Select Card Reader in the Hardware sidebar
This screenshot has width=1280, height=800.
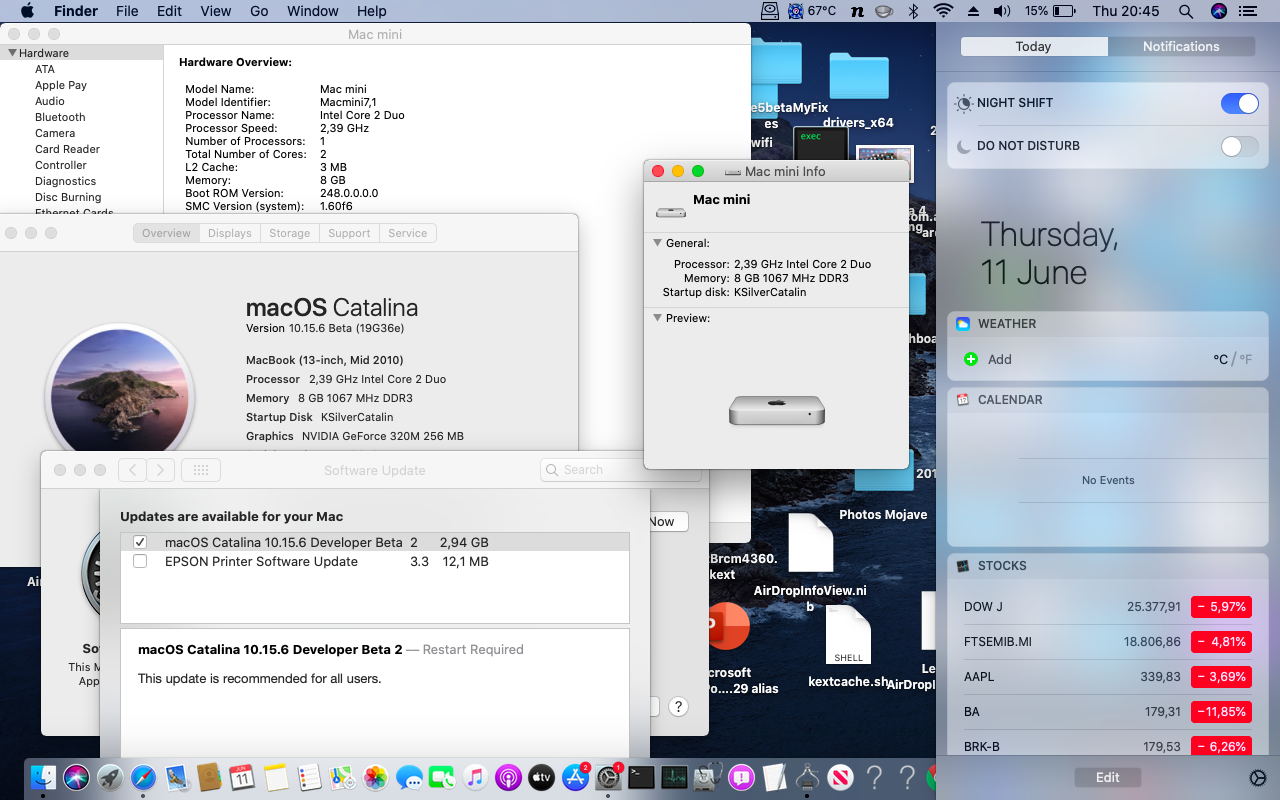pyautogui.click(x=67, y=149)
